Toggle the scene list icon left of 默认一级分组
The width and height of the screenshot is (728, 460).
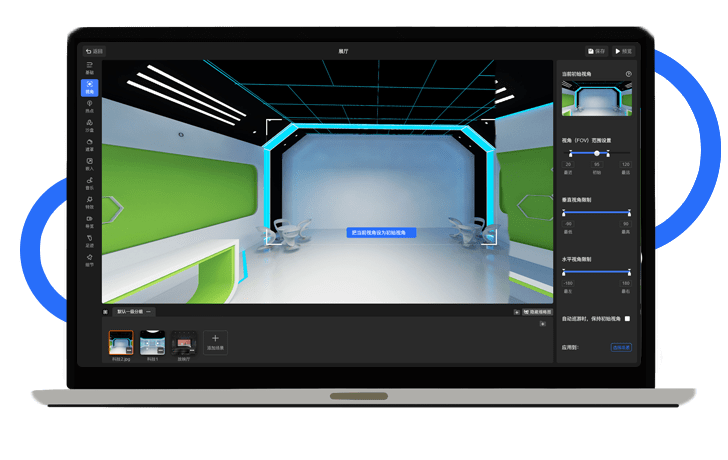(106, 311)
